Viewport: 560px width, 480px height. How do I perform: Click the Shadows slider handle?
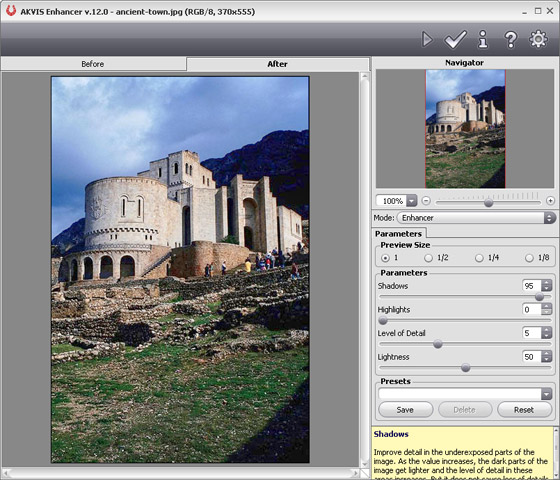(539, 297)
